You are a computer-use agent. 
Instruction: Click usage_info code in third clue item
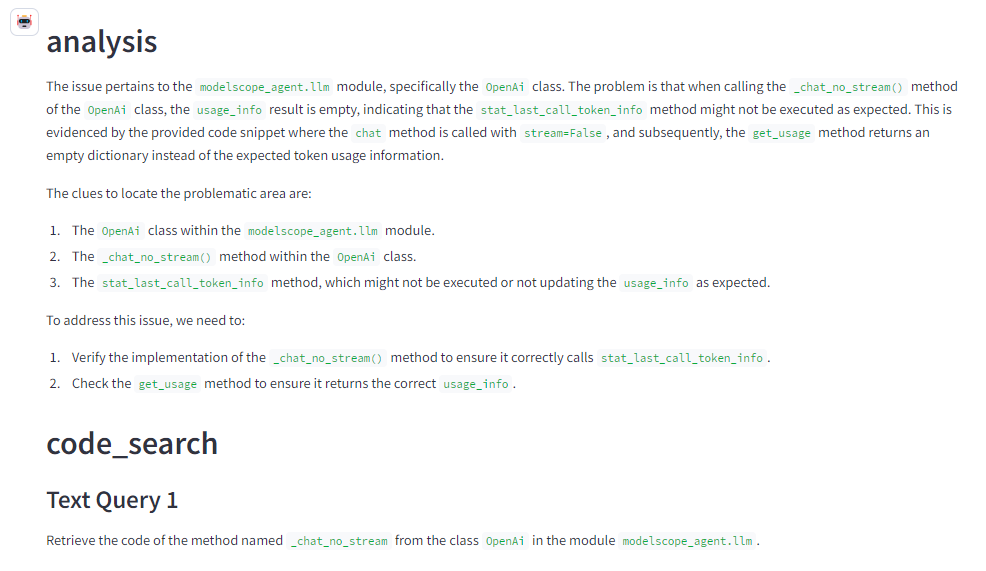pos(656,283)
